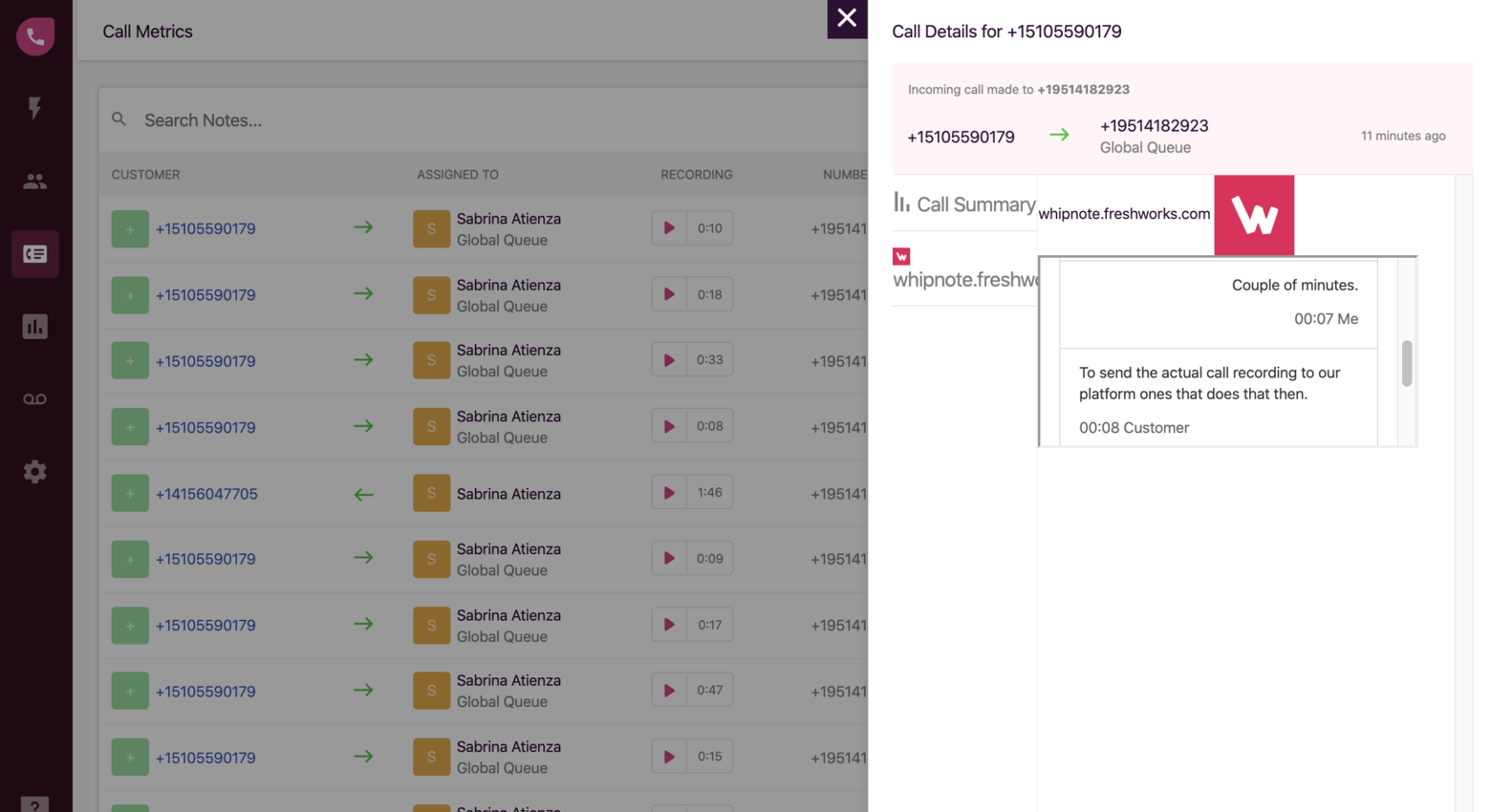
Task: Play the 1:46 call recording
Action: (x=670, y=492)
